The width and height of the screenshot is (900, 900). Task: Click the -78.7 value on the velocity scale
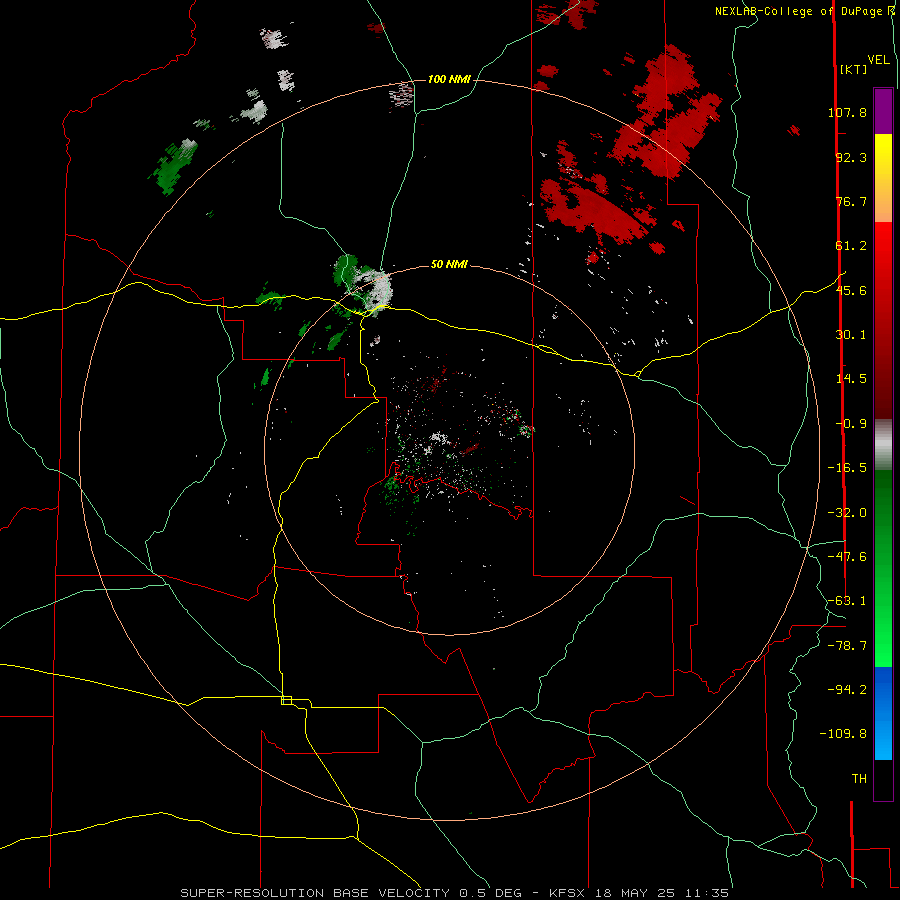(x=847, y=646)
